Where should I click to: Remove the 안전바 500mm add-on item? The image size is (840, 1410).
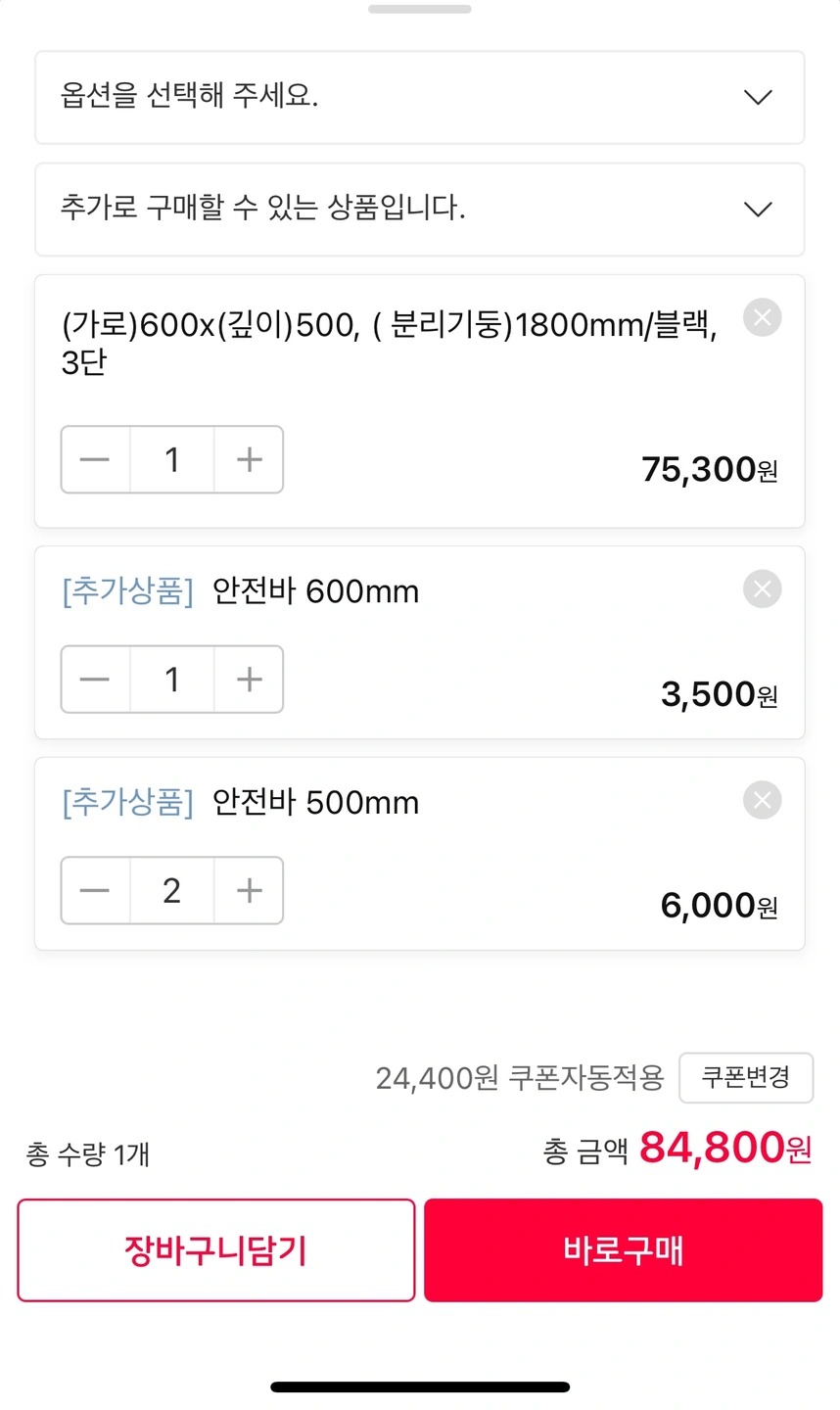point(762,800)
